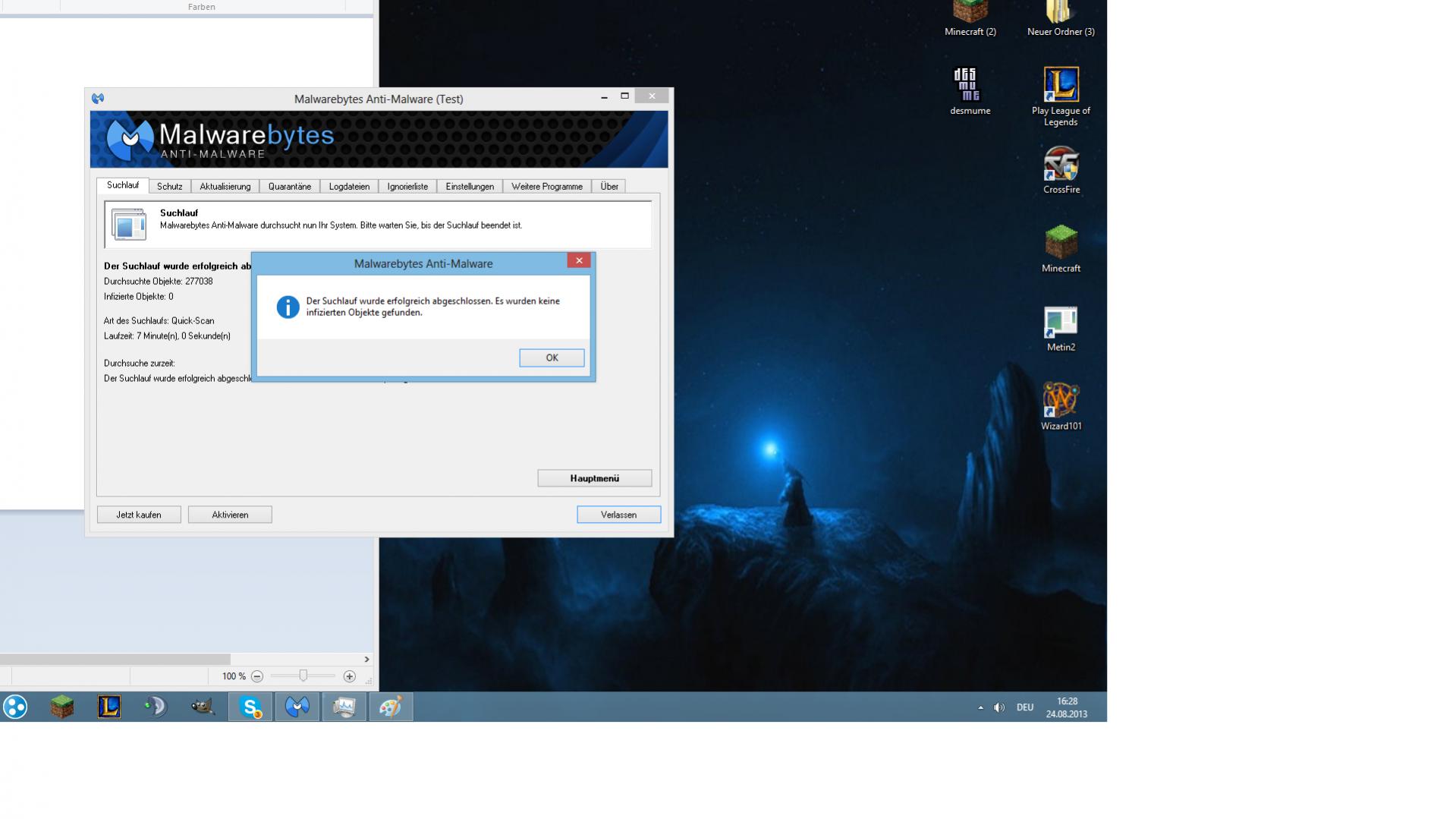
Task: Select the Minecraft desktop icon below CrossFire
Action: pyautogui.click(x=1061, y=249)
